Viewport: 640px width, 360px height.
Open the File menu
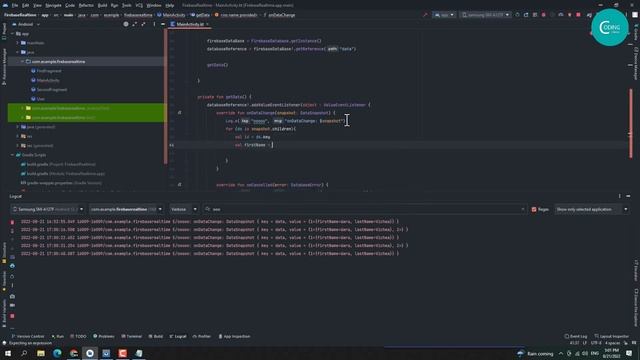click(15, 5)
